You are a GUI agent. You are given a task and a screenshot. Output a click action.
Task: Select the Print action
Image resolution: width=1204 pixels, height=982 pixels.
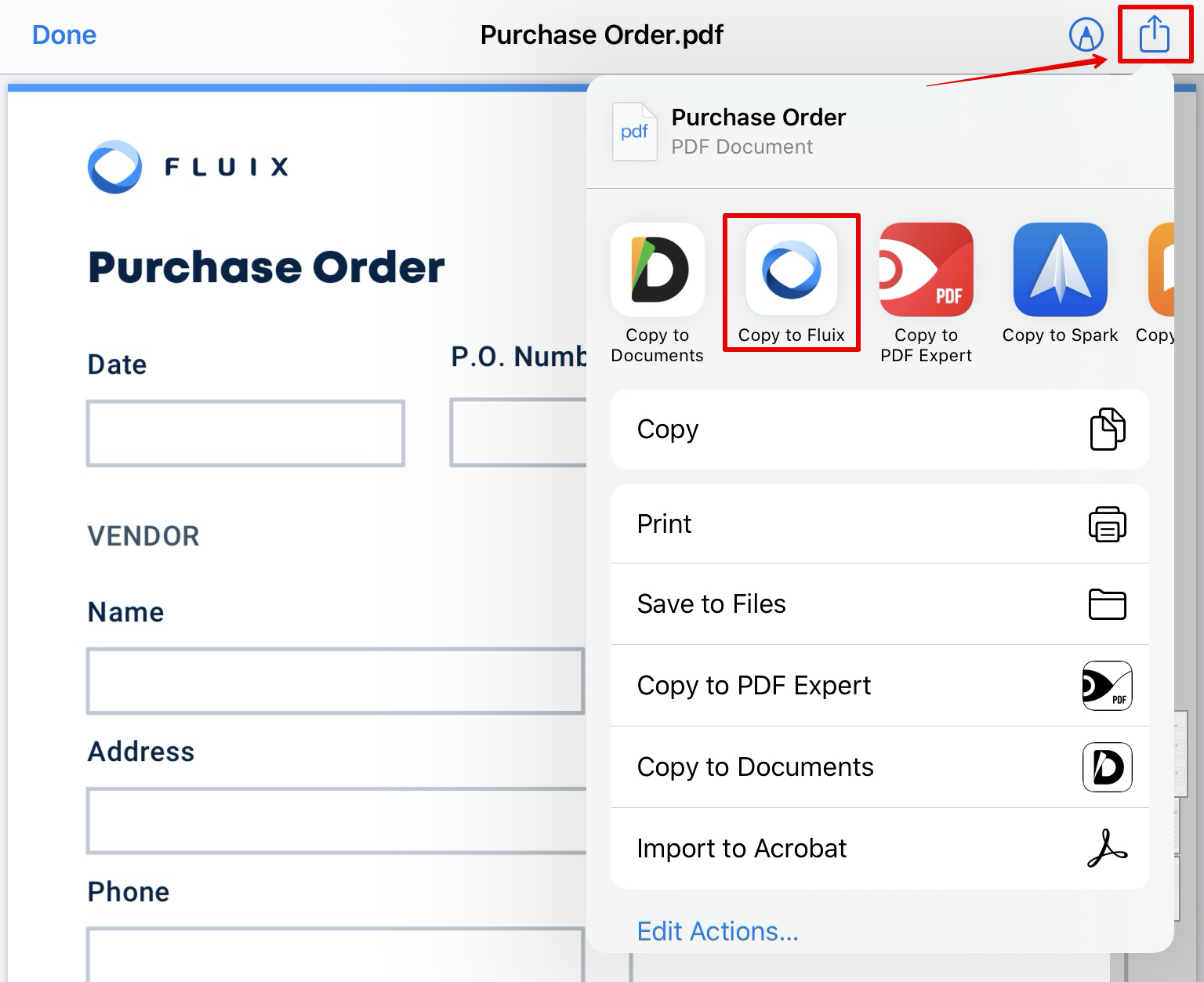(879, 524)
